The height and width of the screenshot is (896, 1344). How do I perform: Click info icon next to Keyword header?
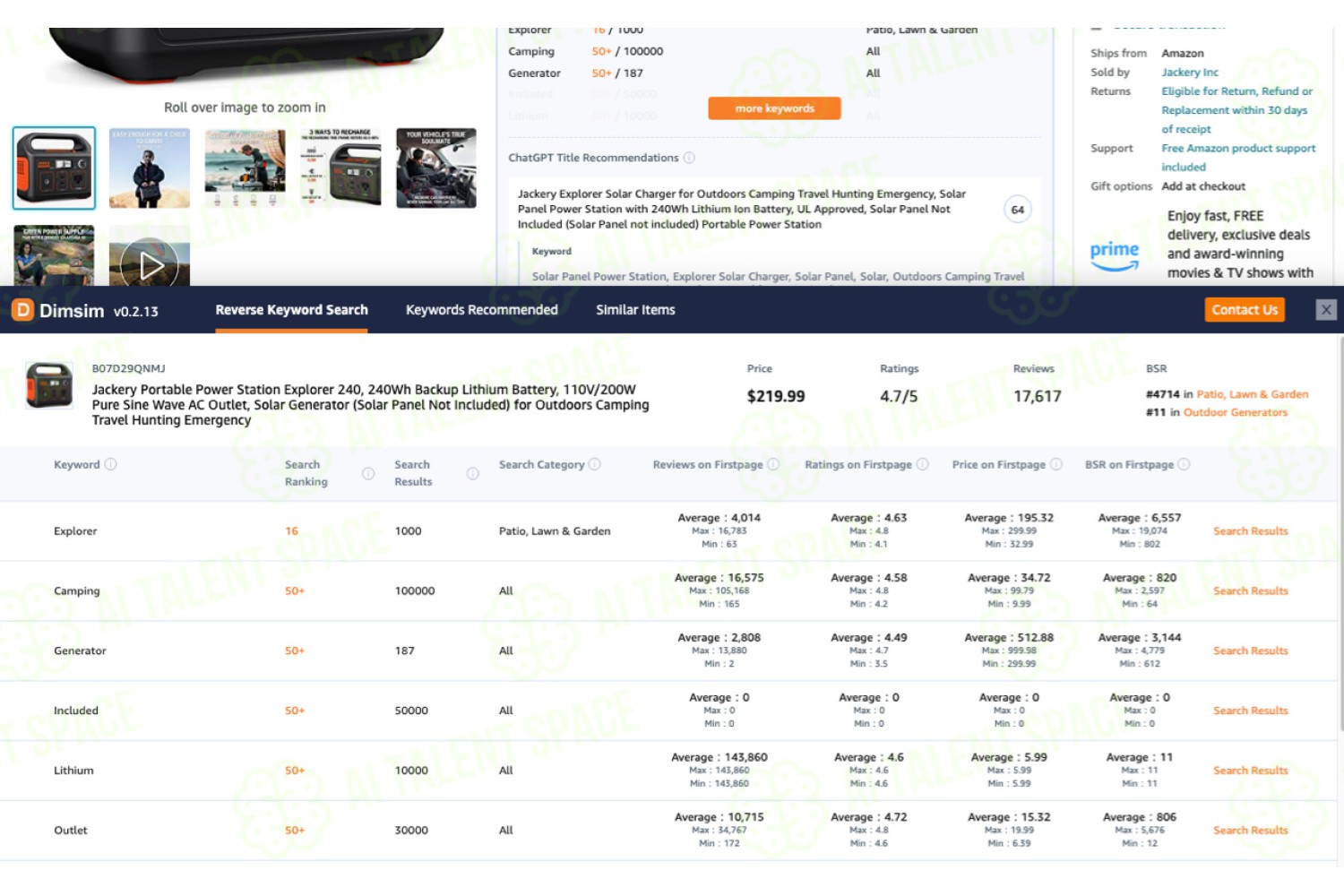110,464
